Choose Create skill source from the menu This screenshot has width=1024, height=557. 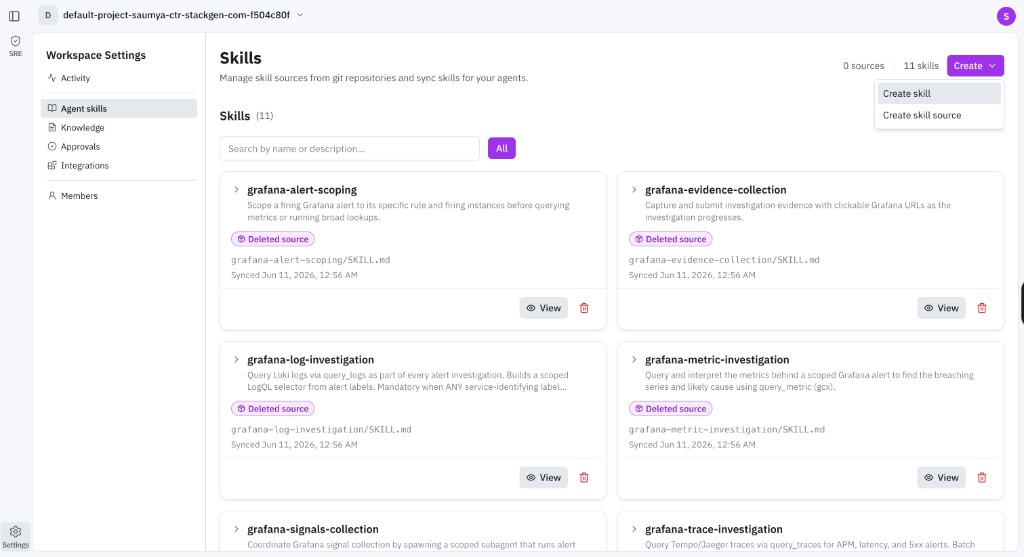click(x=938, y=115)
